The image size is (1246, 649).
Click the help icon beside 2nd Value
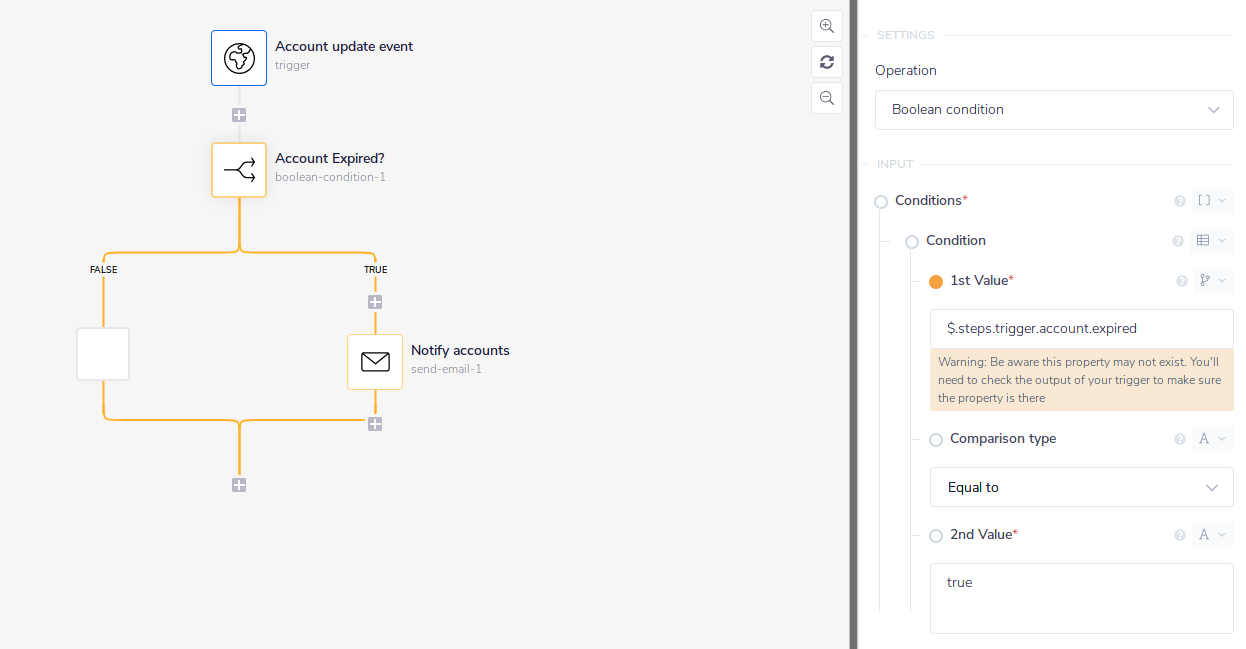point(1180,534)
